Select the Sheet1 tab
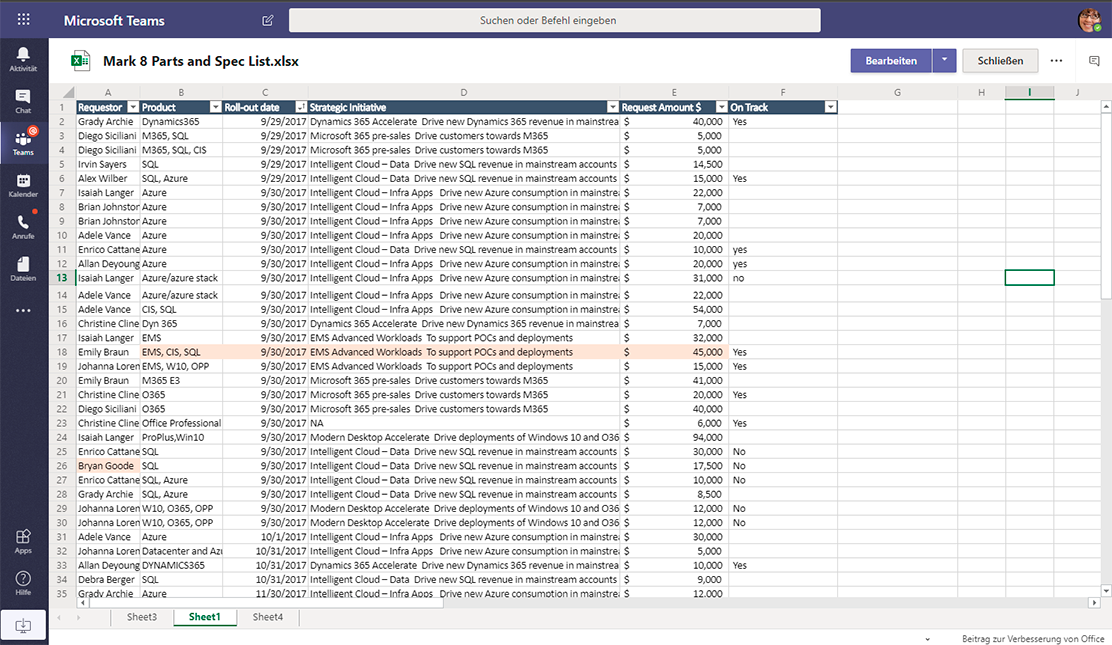The width and height of the screenshot is (1112, 645). click(204, 617)
